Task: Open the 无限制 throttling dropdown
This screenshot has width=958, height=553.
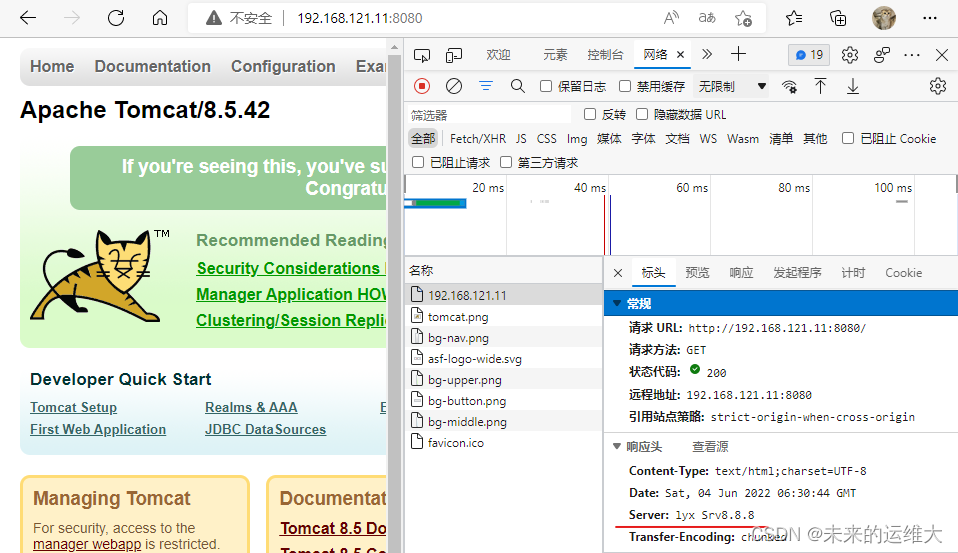Action: pos(732,87)
